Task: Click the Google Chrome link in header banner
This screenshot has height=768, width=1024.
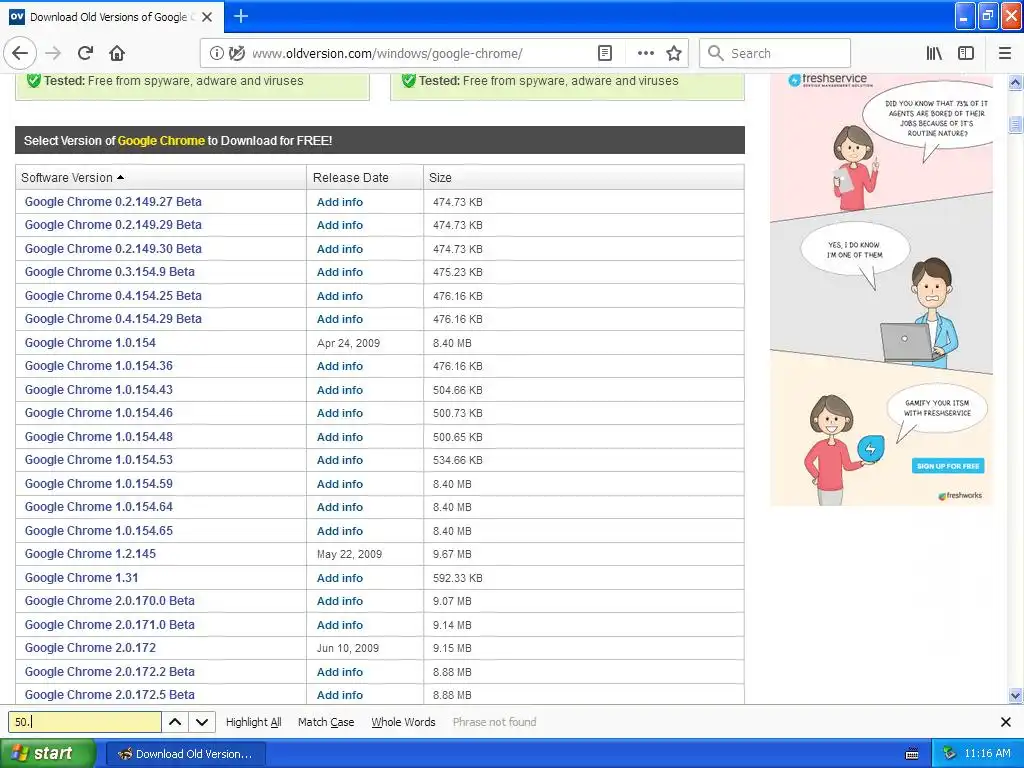Action: point(161,140)
